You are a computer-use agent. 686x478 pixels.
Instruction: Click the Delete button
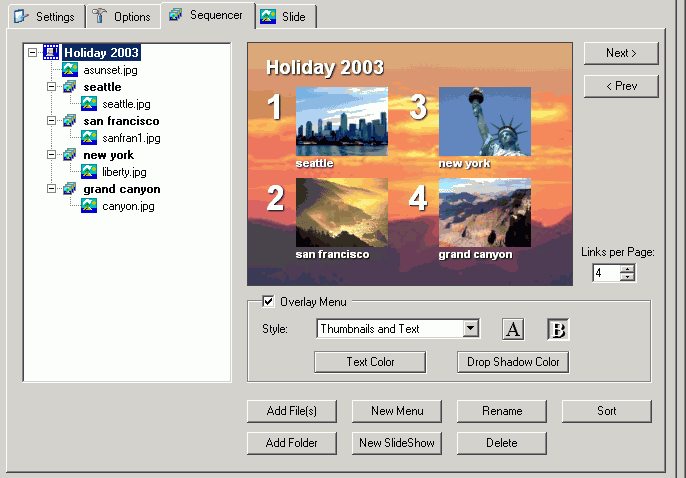(502, 443)
